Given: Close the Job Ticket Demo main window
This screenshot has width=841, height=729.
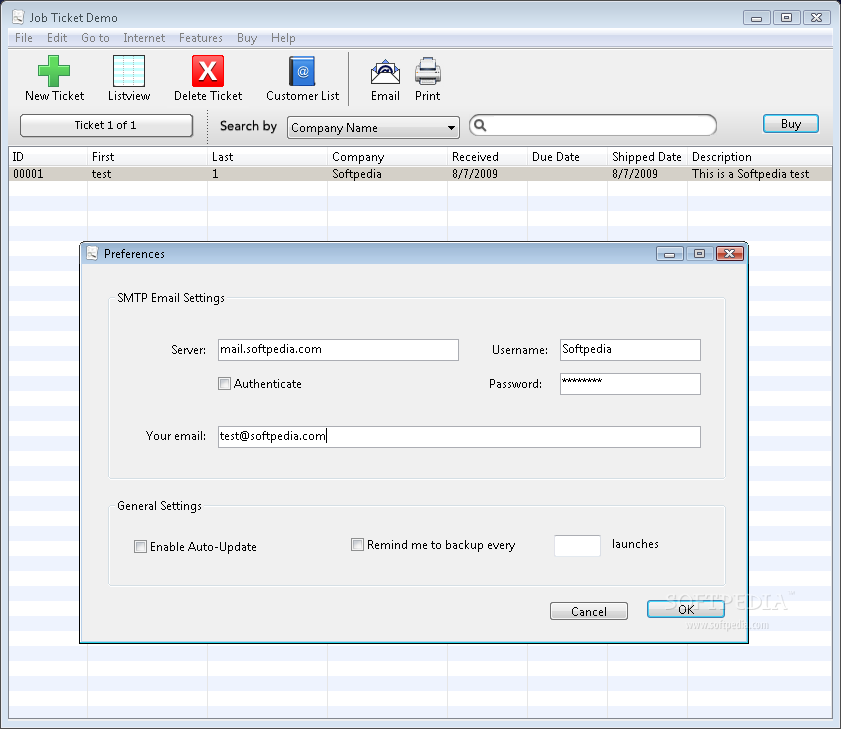Looking at the screenshot, I should point(817,18).
